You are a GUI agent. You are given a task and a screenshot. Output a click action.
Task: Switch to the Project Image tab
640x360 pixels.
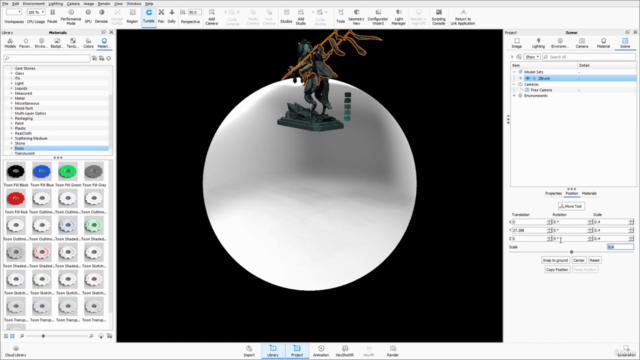point(517,43)
